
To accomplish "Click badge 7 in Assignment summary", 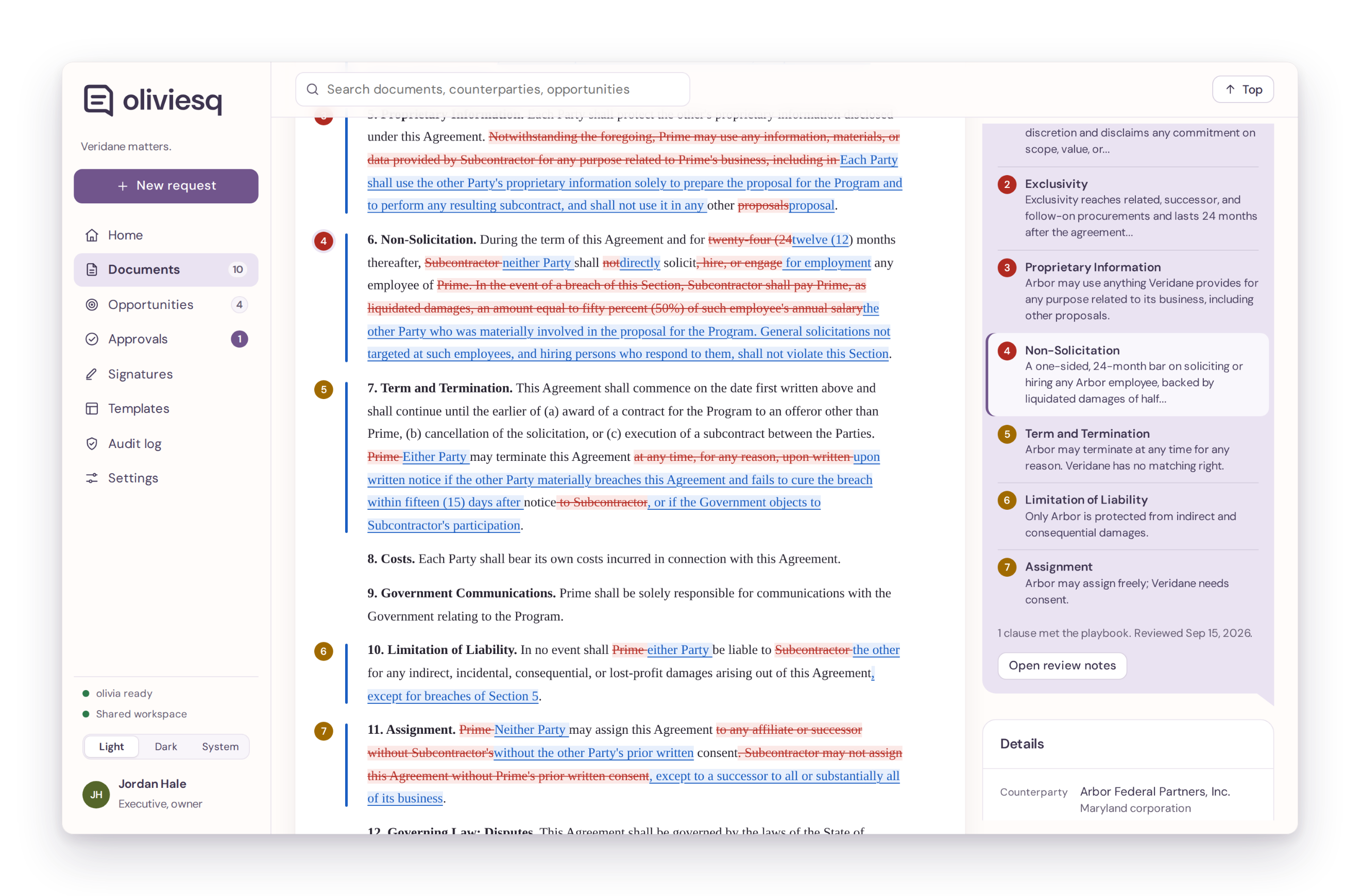I will tap(1007, 567).
